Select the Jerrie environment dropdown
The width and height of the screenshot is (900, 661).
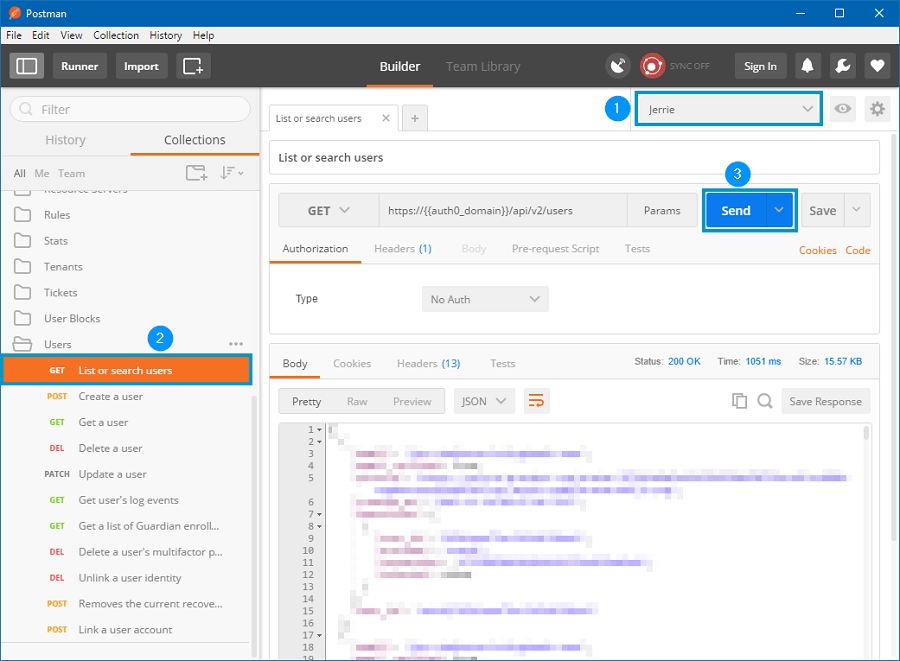[728, 108]
